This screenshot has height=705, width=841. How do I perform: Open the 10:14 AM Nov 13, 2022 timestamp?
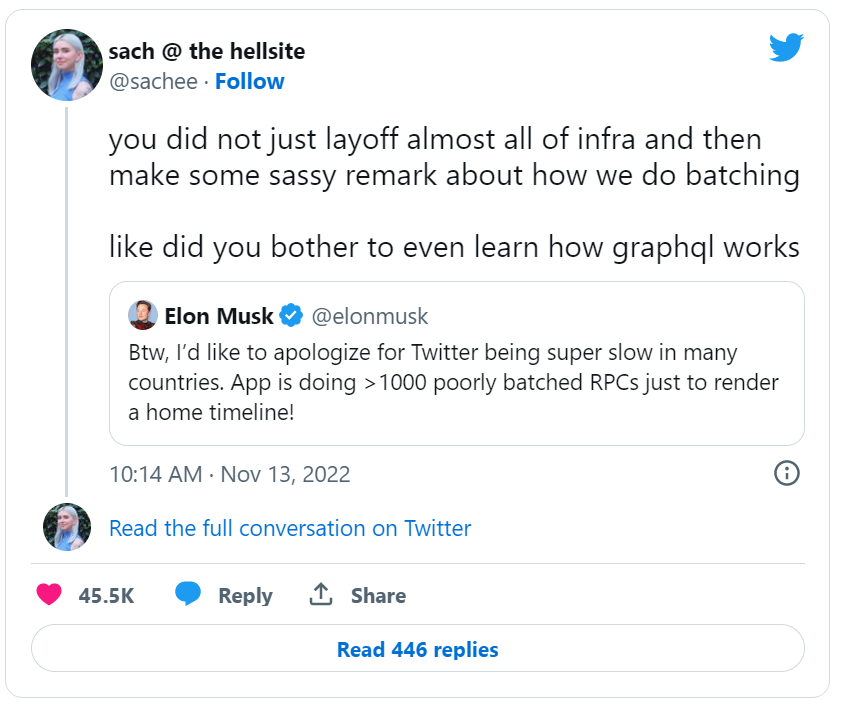pyautogui.click(x=230, y=474)
